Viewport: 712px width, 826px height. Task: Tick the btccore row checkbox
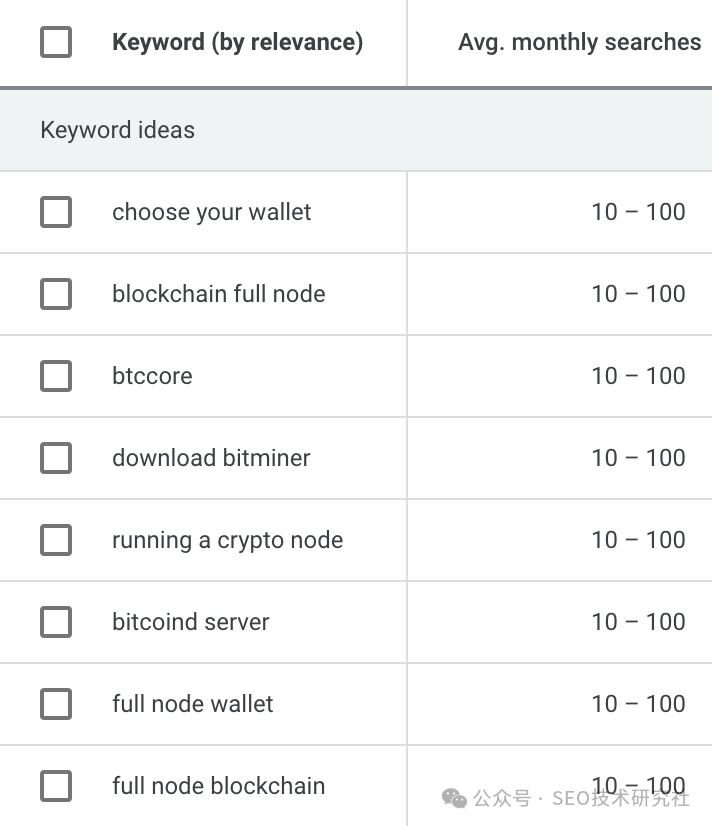(x=56, y=376)
